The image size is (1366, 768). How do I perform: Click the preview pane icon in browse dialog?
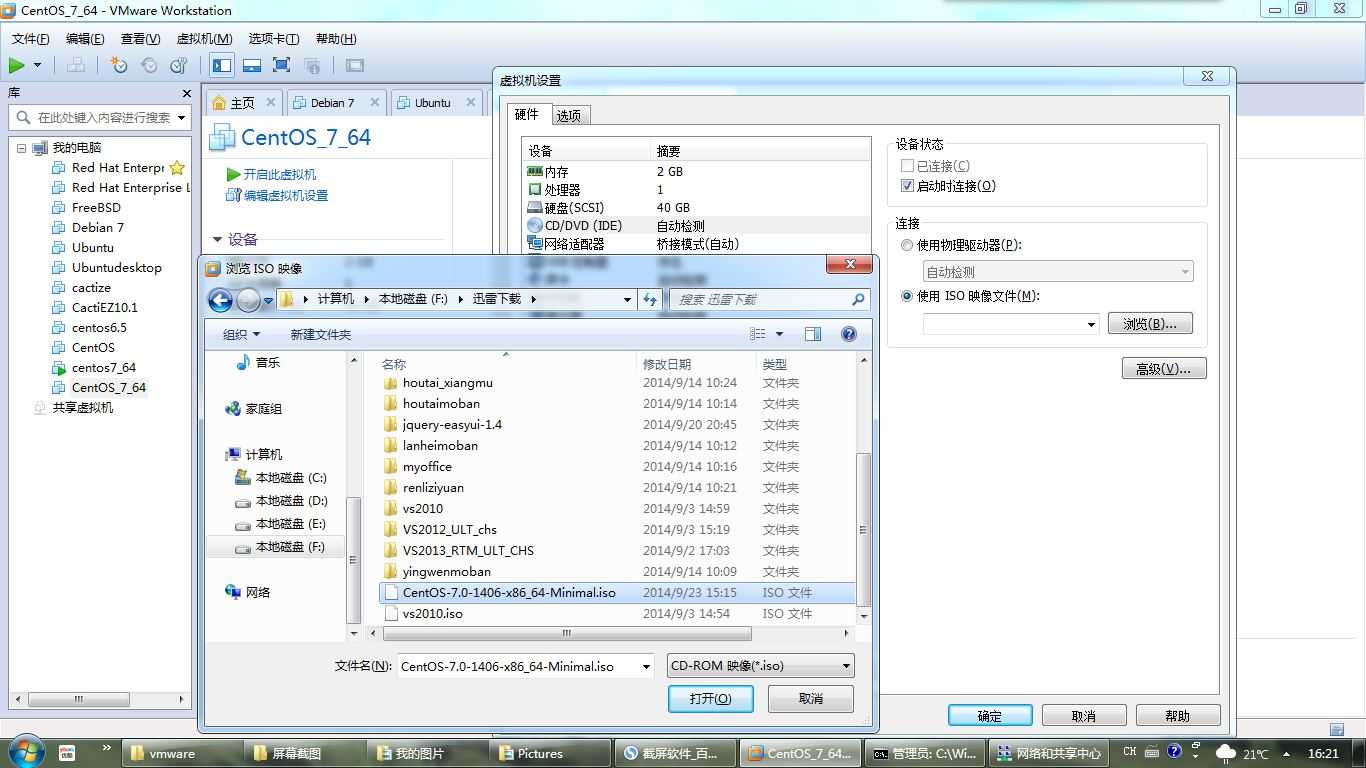click(x=813, y=334)
